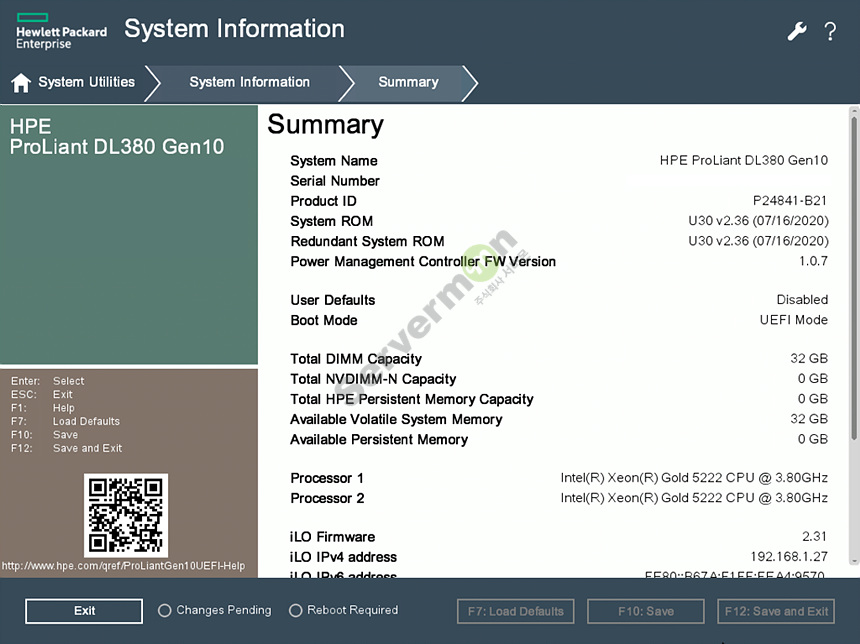The height and width of the screenshot is (644, 860).
Task: Click the F12: Save and Exit key hint
Action: (x=66, y=448)
